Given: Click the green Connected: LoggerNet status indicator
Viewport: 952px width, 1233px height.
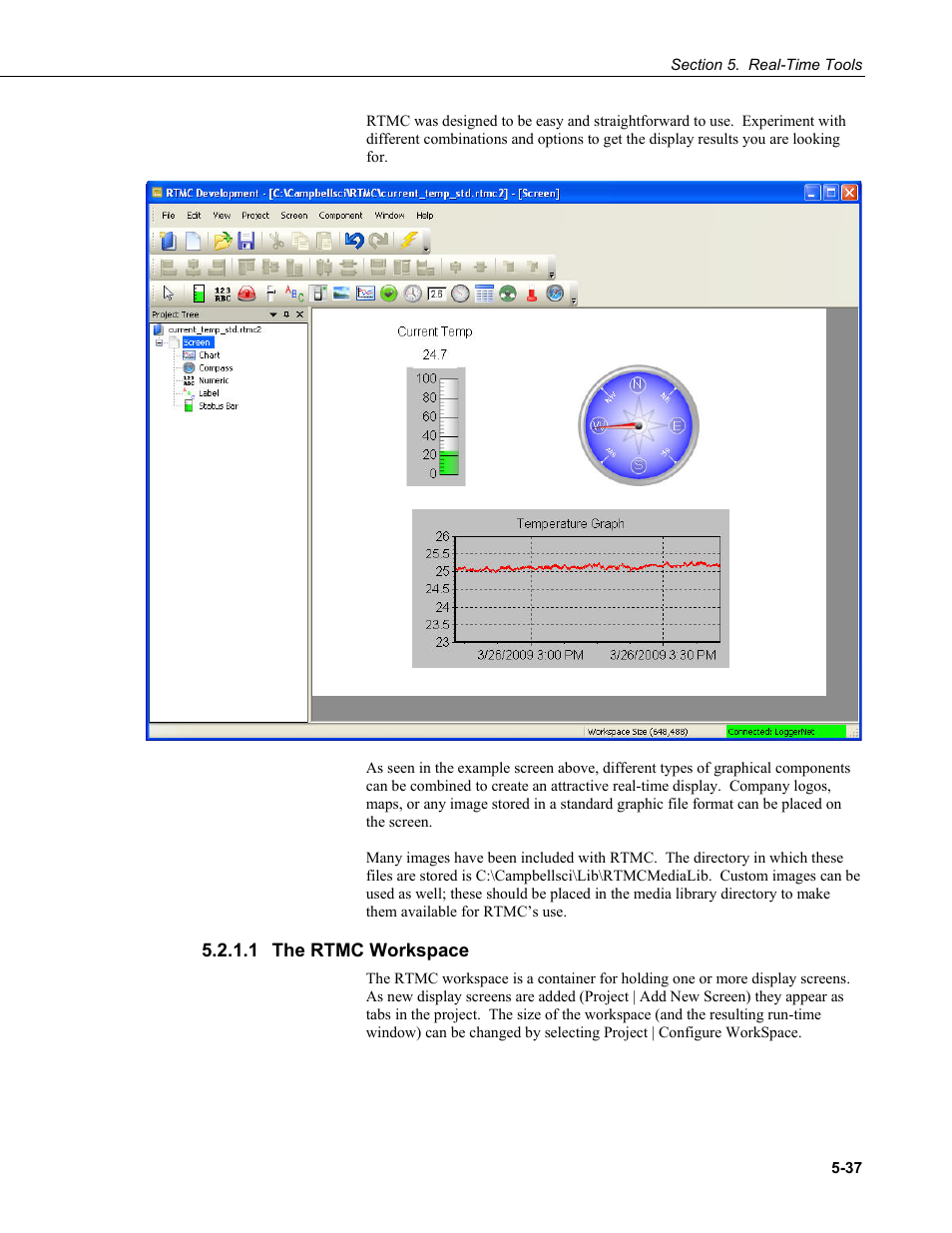Looking at the screenshot, I should pyautogui.click(x=786, y=732).
